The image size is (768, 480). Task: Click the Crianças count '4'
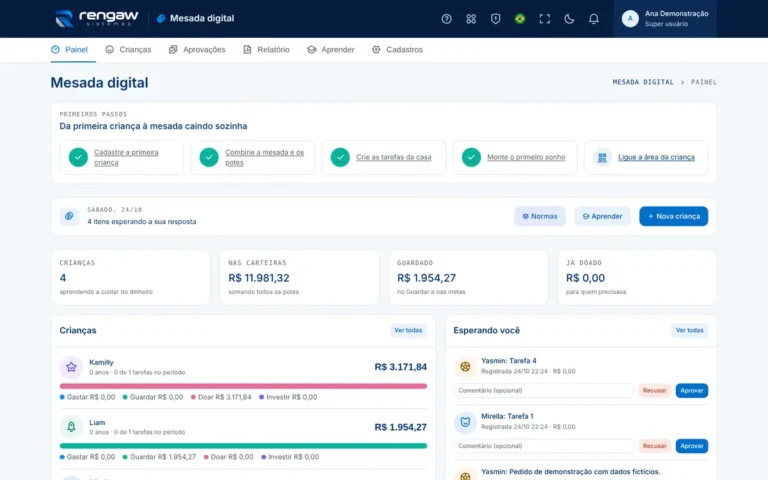click(63, 278)
